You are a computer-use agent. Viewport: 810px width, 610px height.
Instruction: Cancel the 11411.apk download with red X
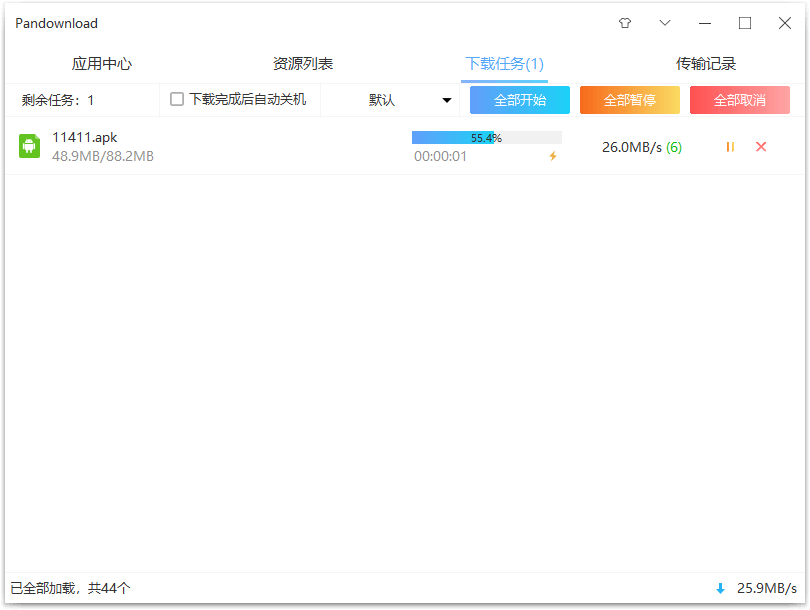click(761, 147)
